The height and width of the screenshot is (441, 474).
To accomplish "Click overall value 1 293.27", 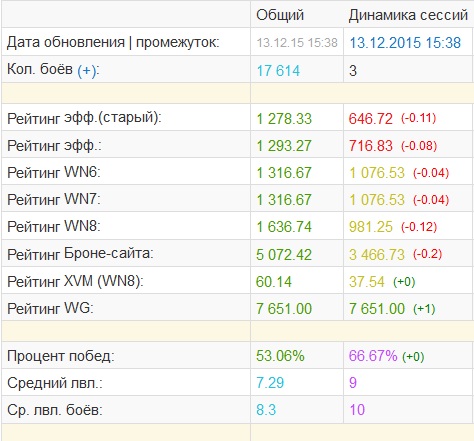I will 284,146.
